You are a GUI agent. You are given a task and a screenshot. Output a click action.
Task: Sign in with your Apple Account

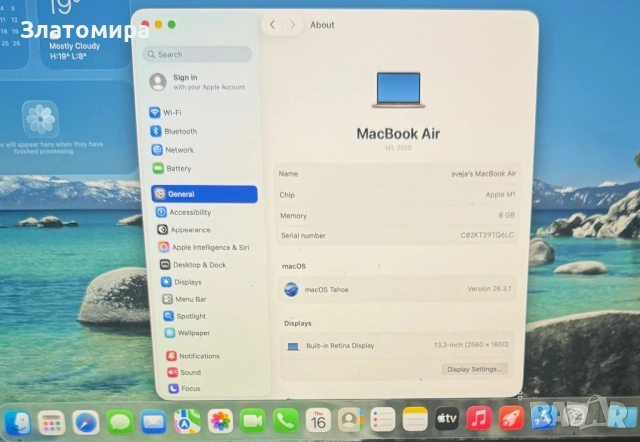point(198,82)
